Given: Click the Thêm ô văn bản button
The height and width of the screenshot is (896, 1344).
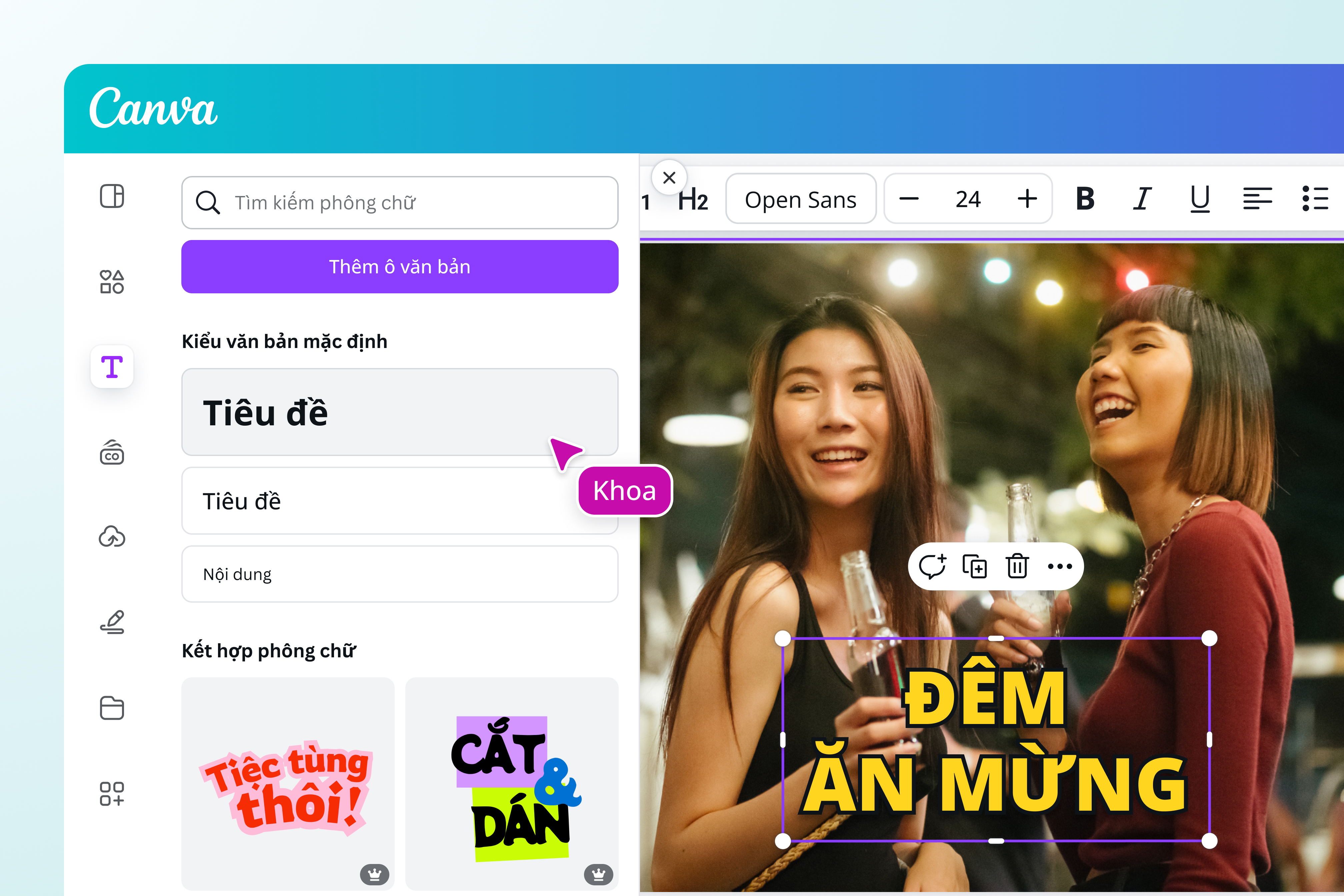Looking at the screenshot, I should click(x=400, y=266).
